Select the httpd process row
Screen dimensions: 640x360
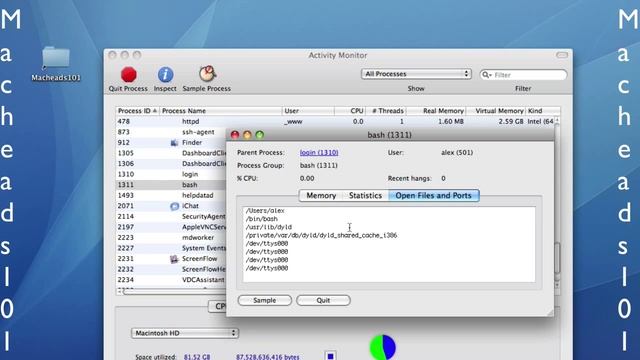(x=336, y=122)
